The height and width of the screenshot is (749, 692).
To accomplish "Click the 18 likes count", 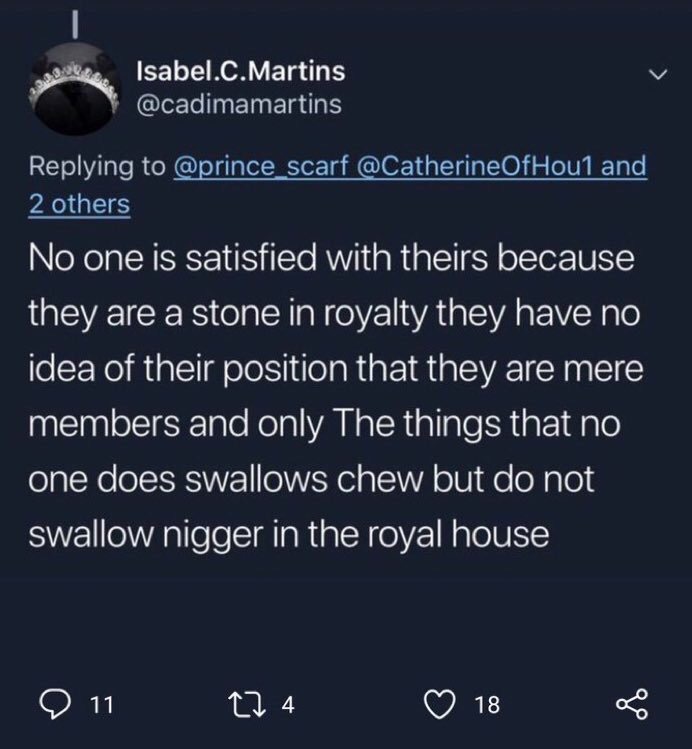I will click(486, 705).
